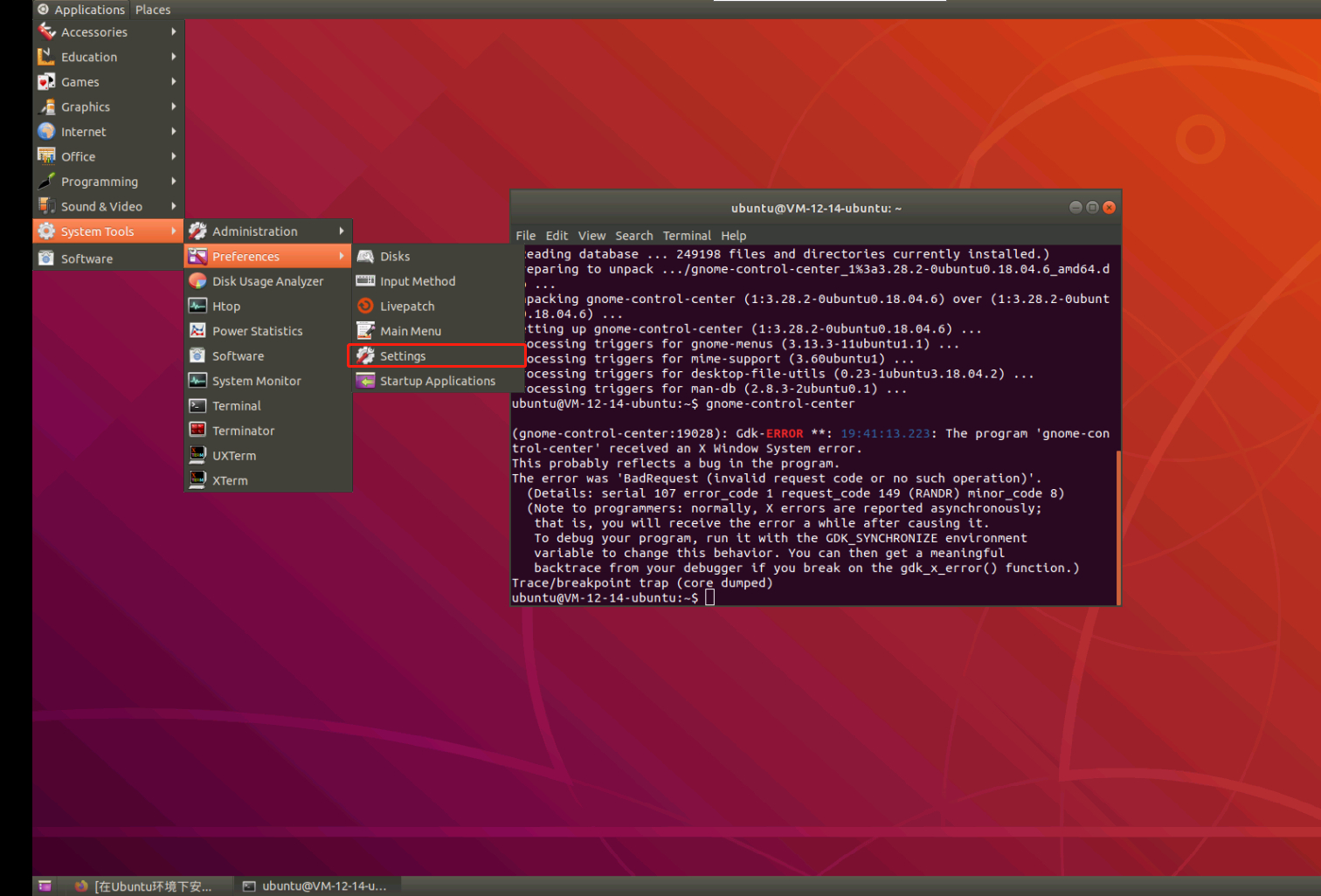This screenshot has height=896, width=1321.
Task: Click the Power Statistics icon
Action: 197,330
